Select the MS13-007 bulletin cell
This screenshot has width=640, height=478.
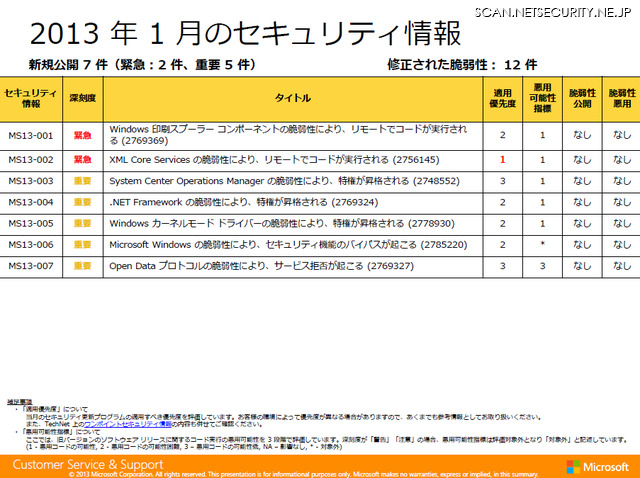[31, 266]
